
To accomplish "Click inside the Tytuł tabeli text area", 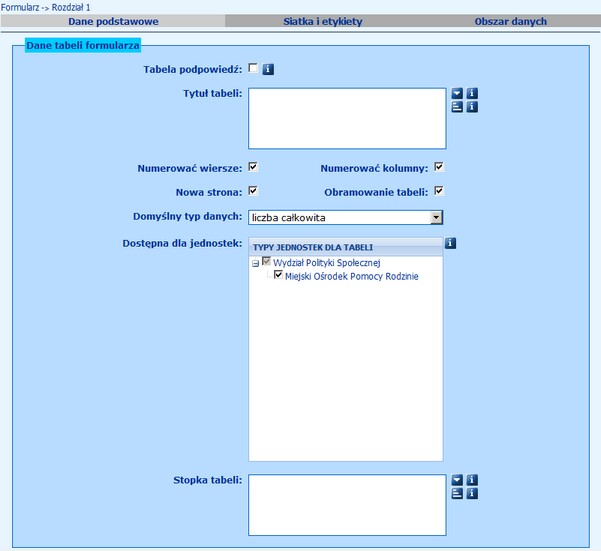I will tap(345, 118).
